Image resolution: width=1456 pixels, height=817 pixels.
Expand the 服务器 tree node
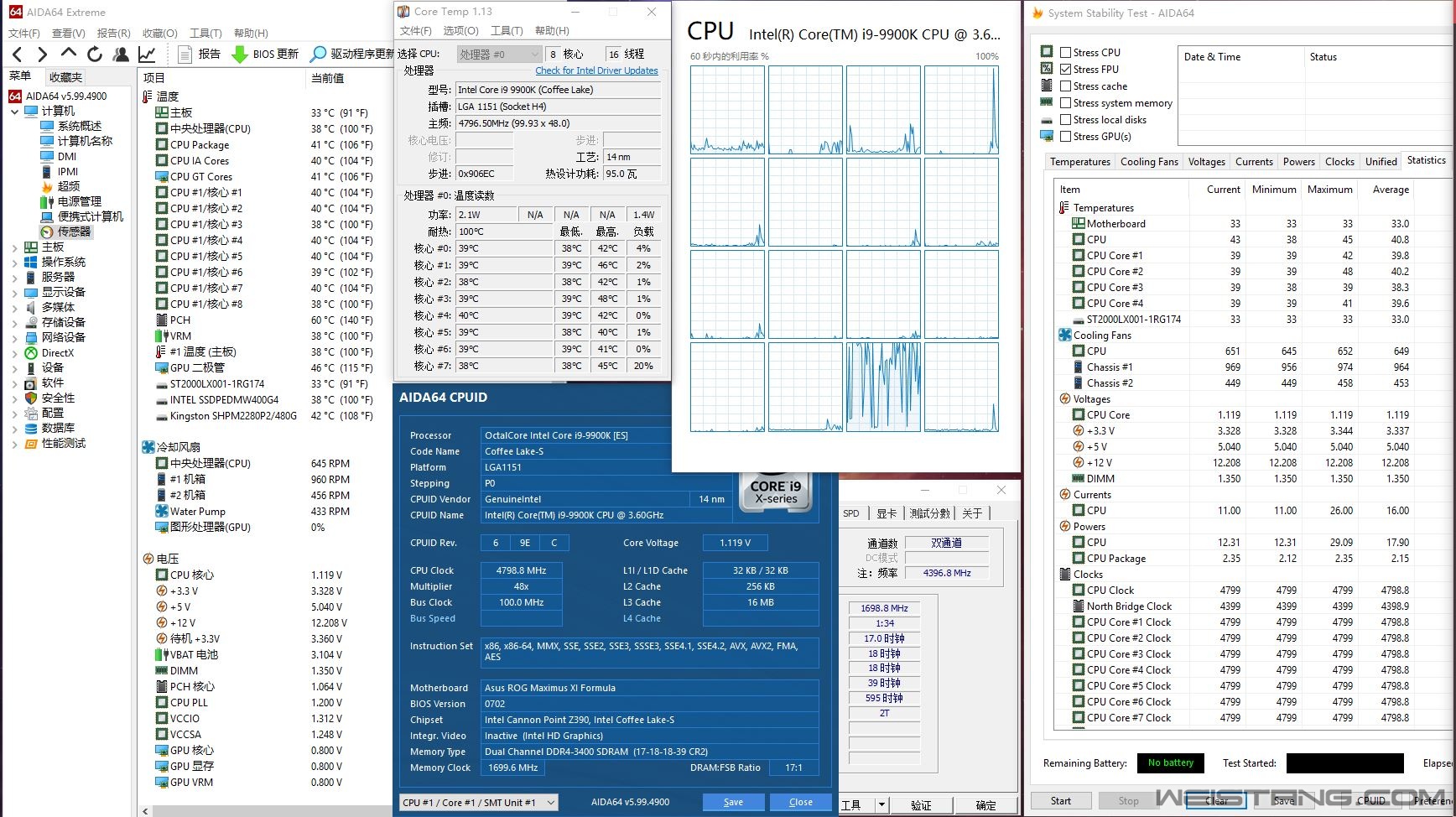pyautogui.click(x=14, y=278)
